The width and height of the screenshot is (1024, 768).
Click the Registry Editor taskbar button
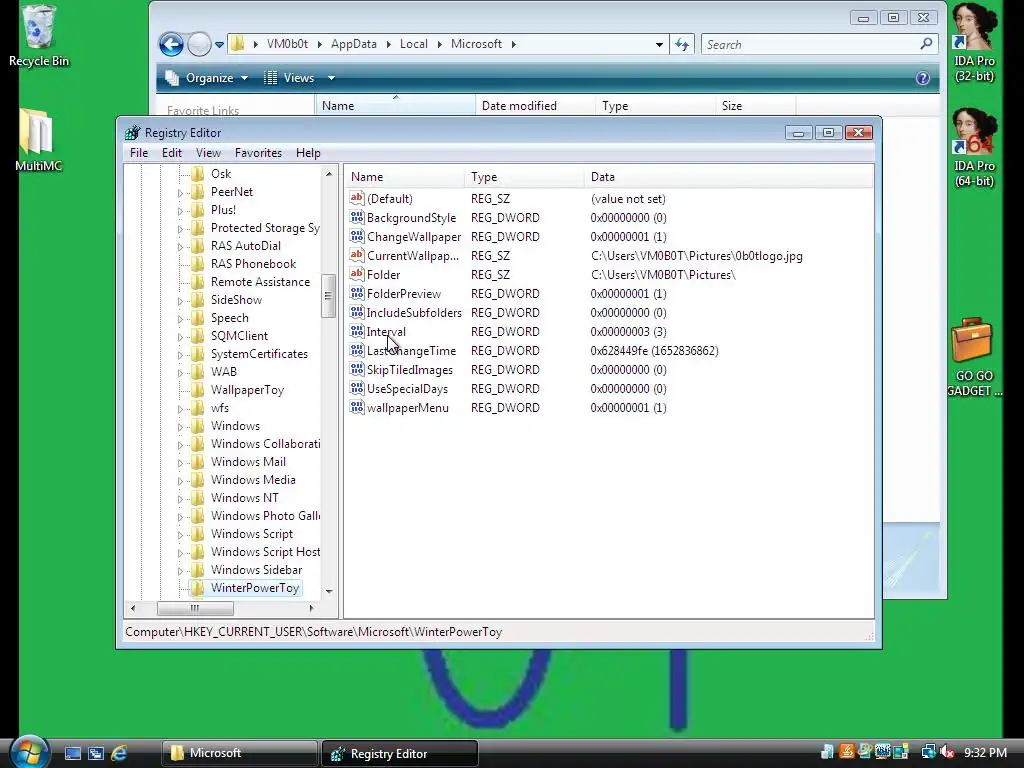400,753
